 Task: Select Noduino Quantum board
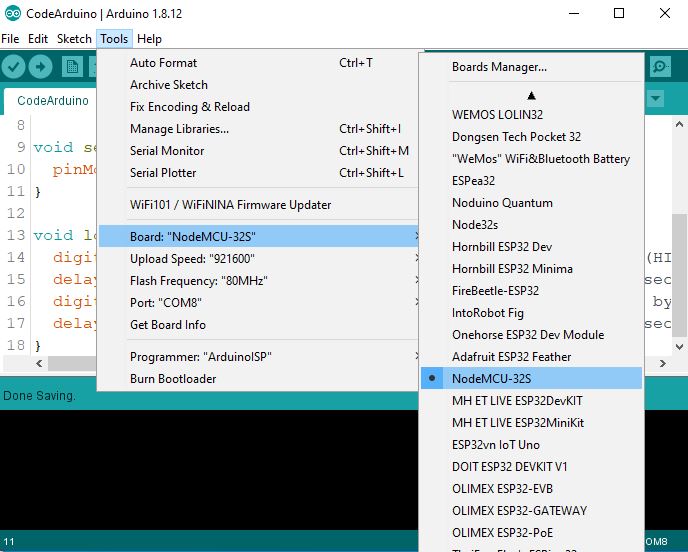tap(531, 202)
